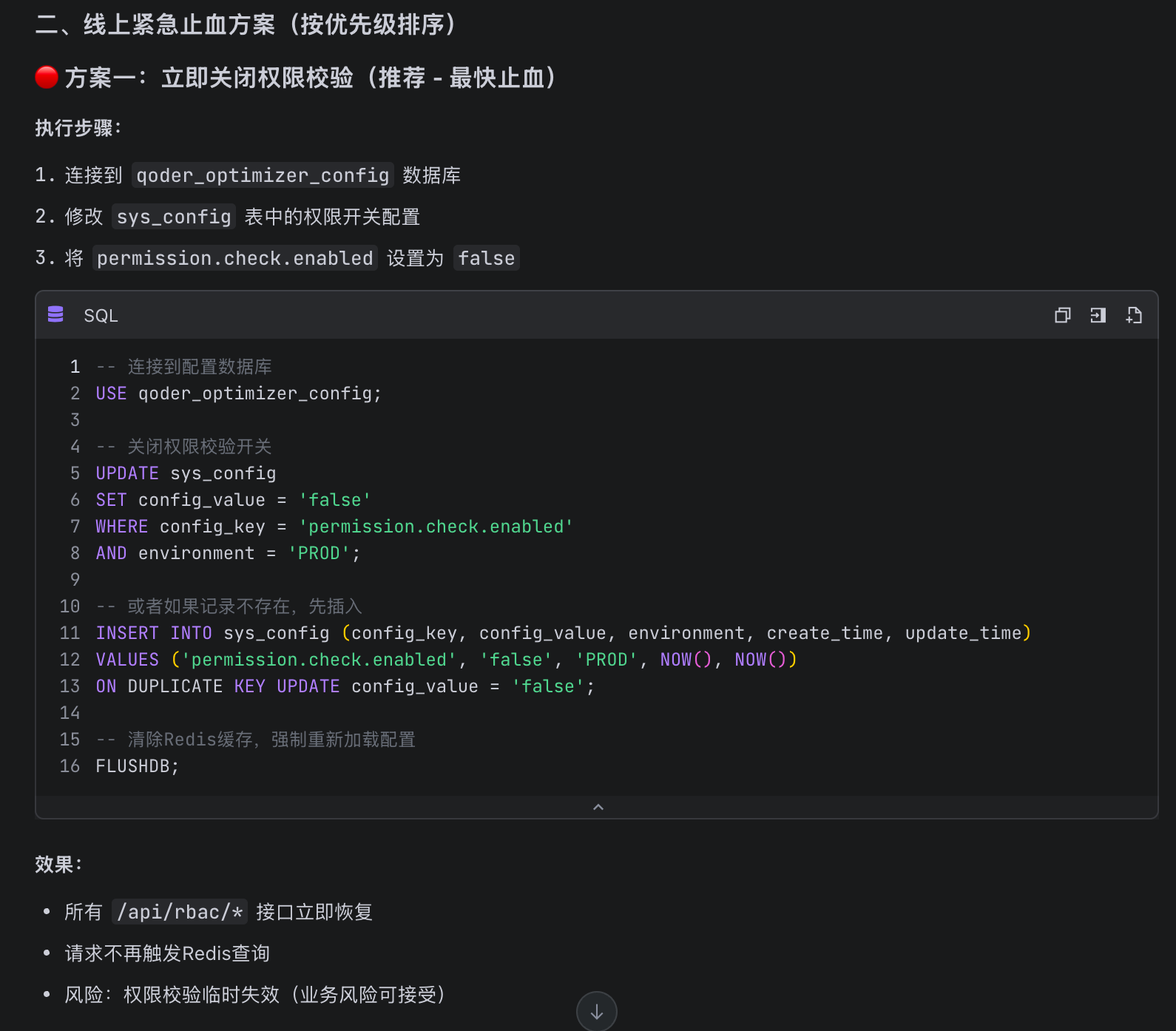Click inline code permission.check.enabled in step 3
Screen dimensions: 1176x1031
tap(234, 258)
